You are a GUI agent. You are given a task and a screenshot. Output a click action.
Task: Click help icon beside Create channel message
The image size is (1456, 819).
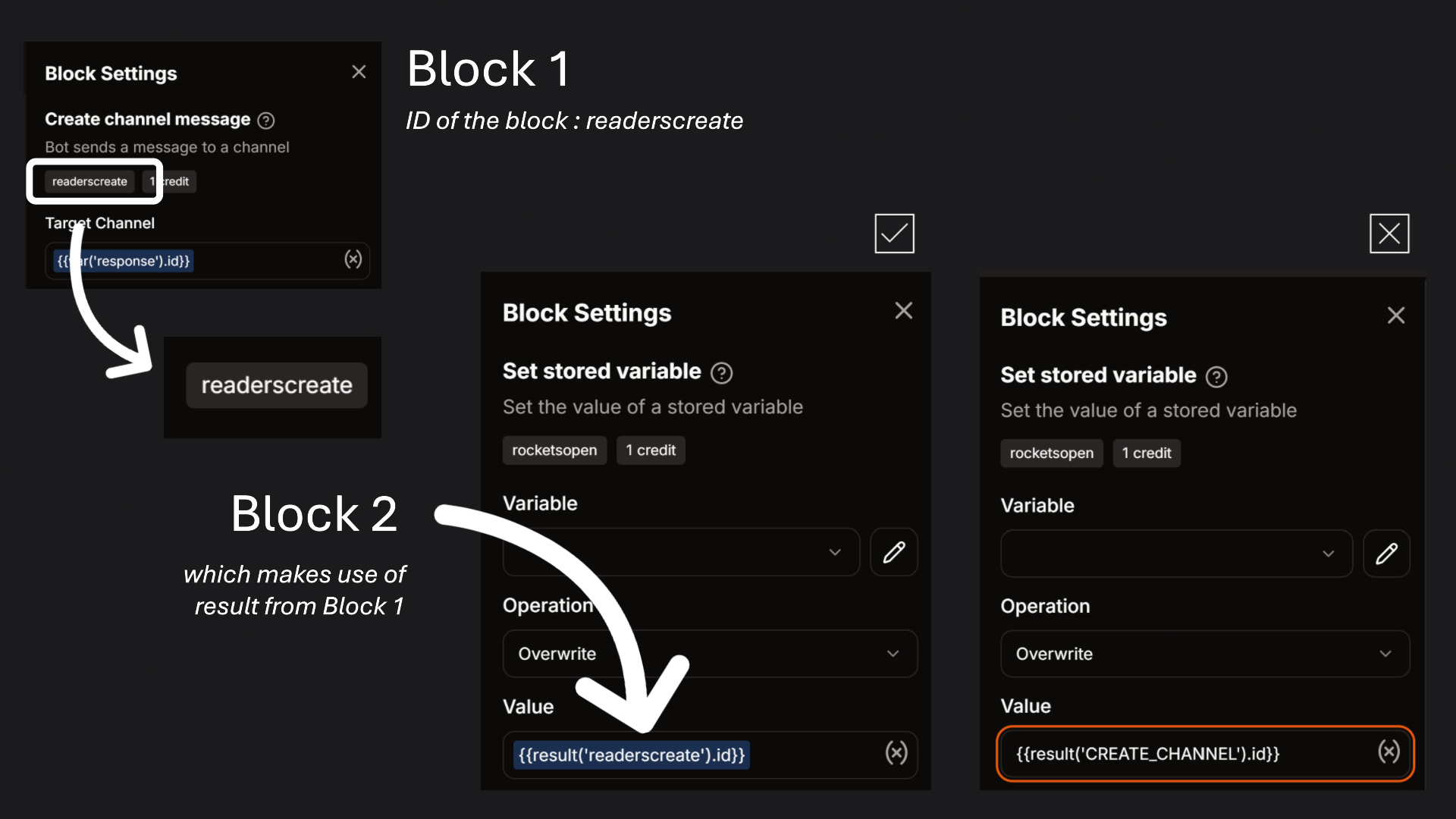click(266, 121)
